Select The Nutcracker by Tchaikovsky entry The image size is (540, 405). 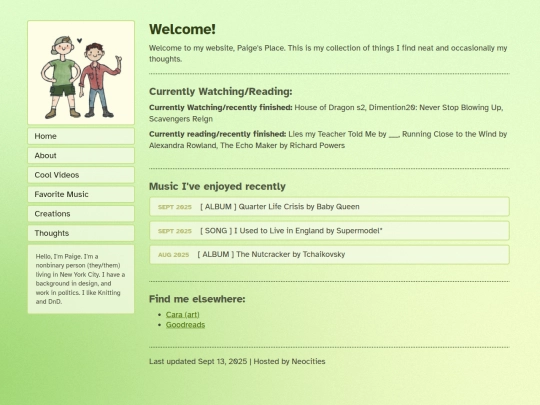(329, 255)
